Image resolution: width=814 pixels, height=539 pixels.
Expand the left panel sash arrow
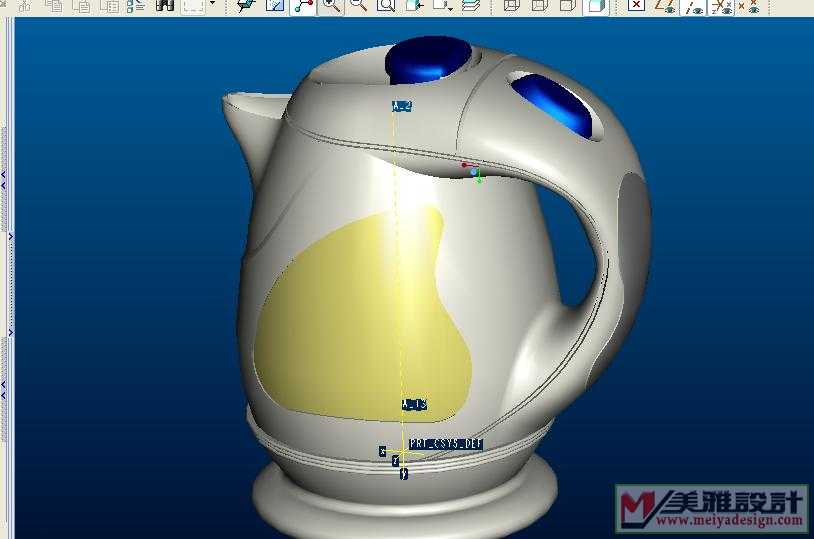[11, 236]
